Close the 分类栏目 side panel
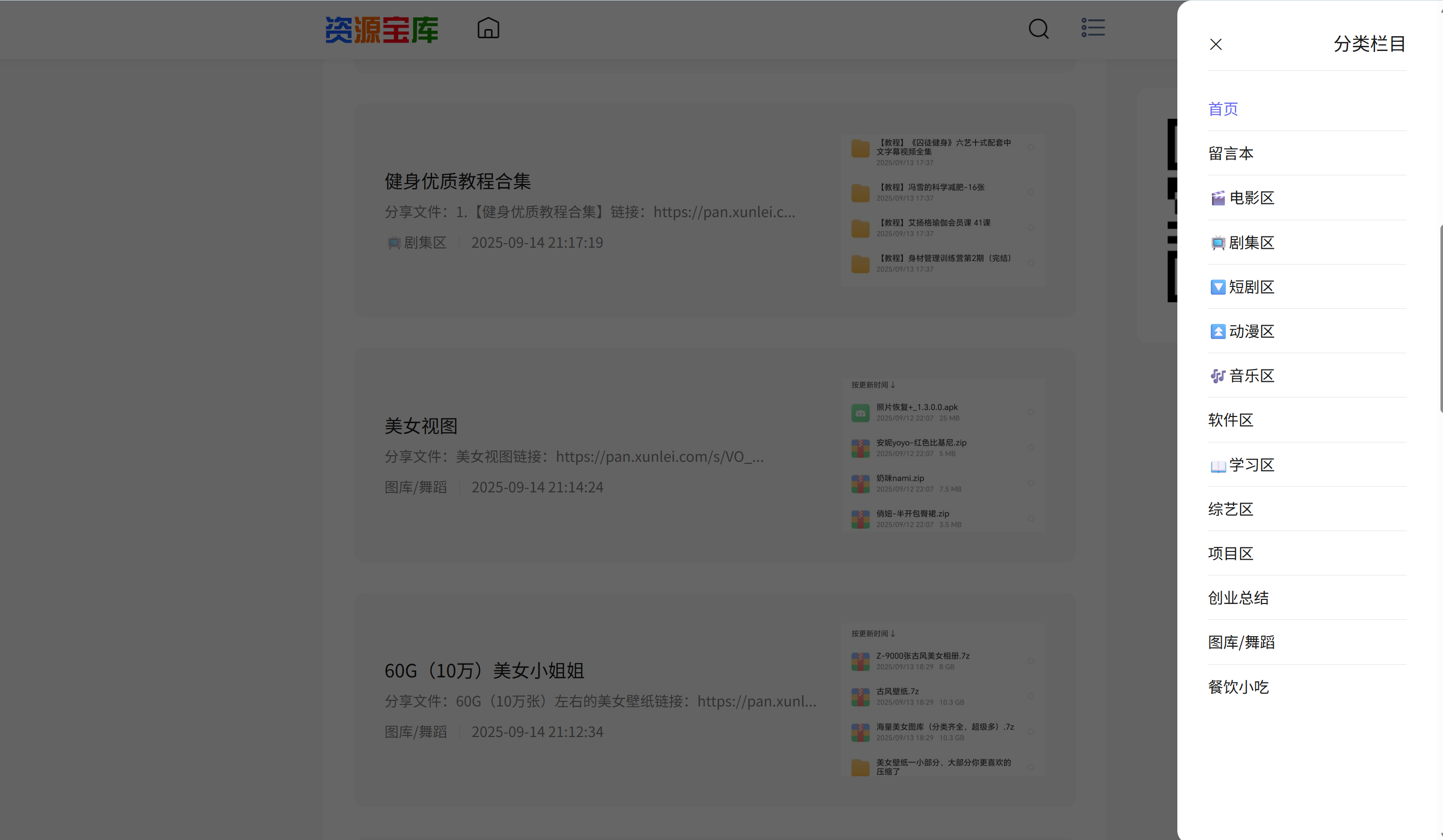This screenshot has width=1443, height=840. coord(1215,44)
